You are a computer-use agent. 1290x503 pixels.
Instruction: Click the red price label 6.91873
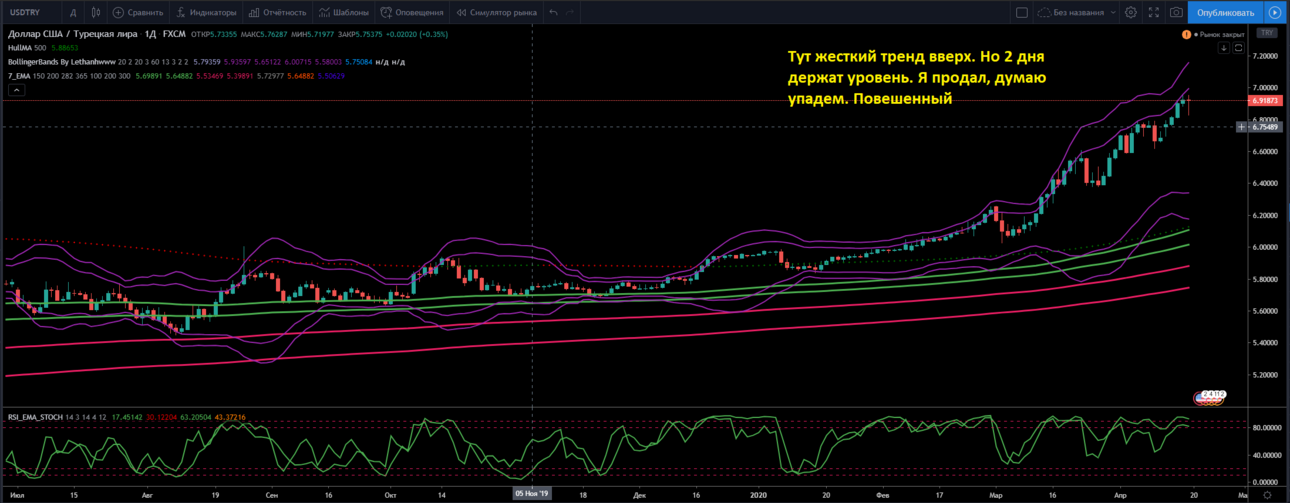click(x=1264, y=101)
